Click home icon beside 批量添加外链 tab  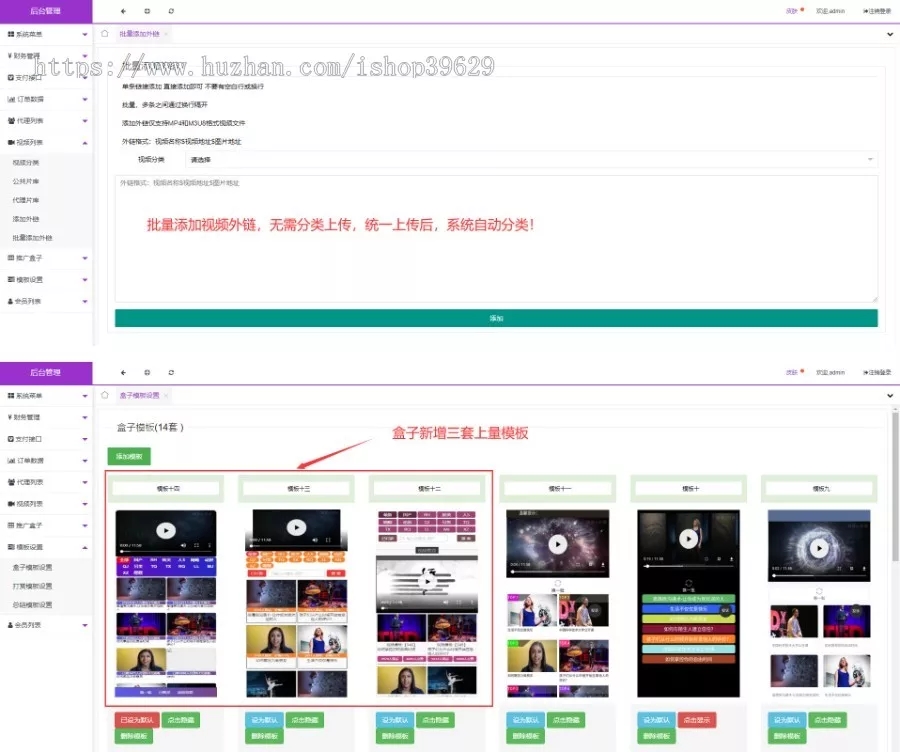[x=105, y=33]
